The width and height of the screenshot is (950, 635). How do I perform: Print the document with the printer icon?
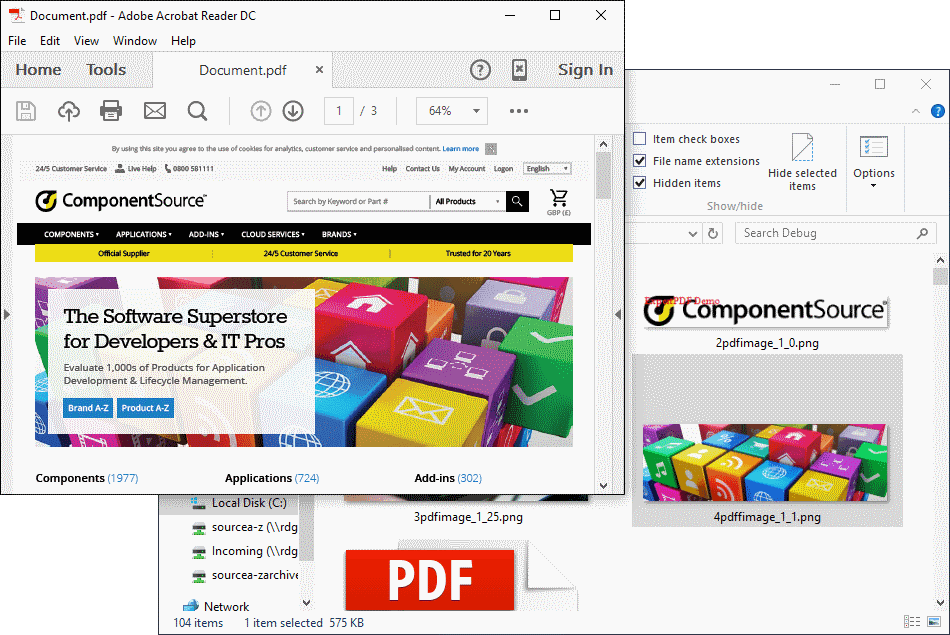[x=111, y=111]
